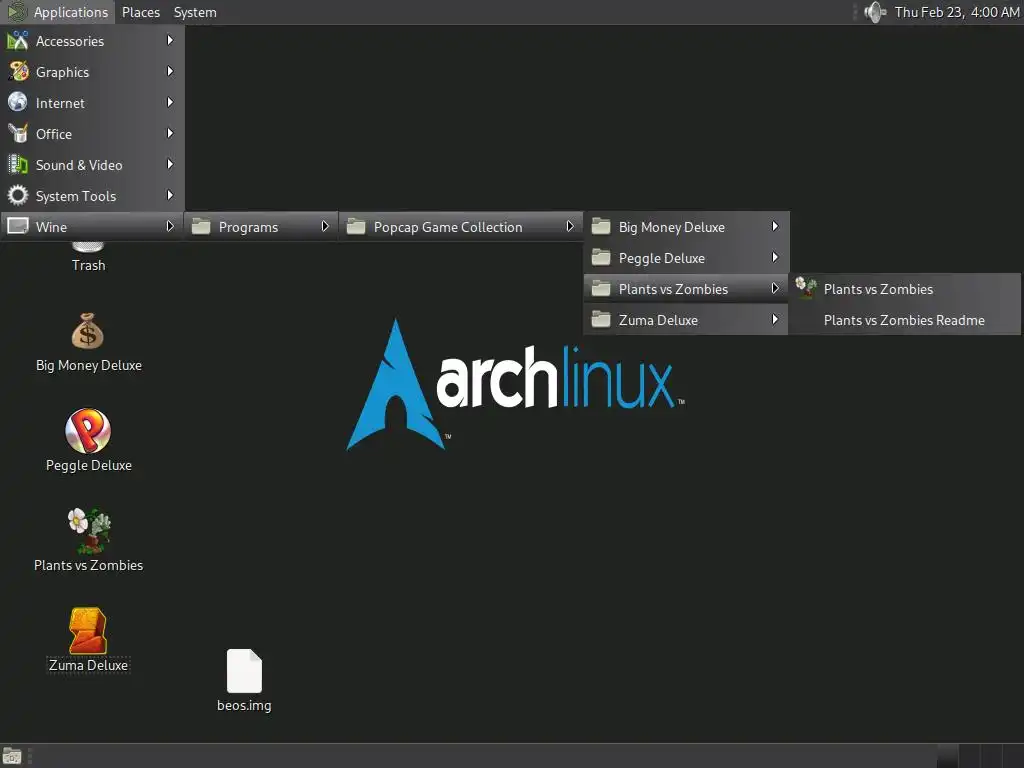
Task: Click the Programs folder icon
Action: (201, 227)
